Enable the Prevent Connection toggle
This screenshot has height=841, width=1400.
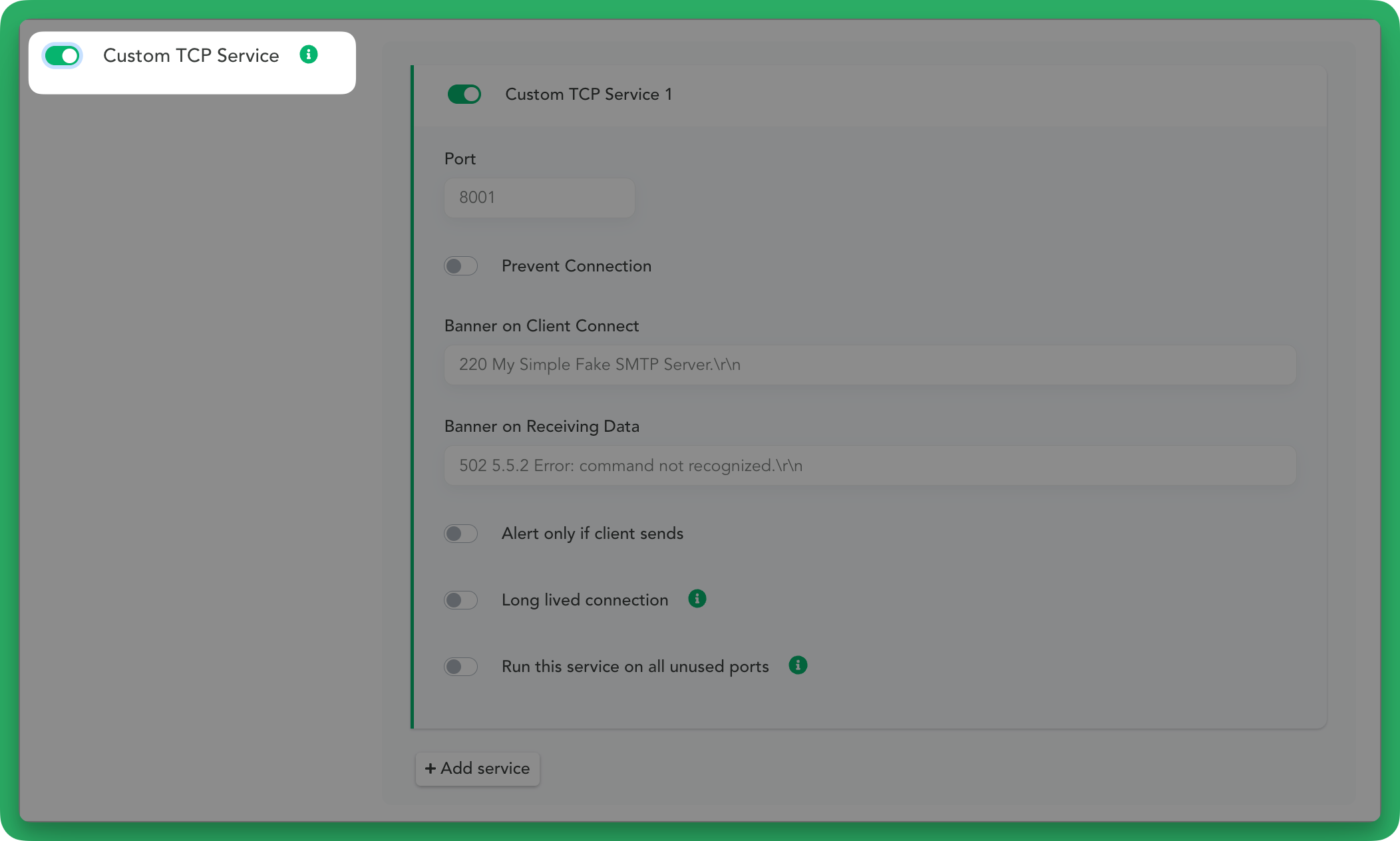[462, 266]
